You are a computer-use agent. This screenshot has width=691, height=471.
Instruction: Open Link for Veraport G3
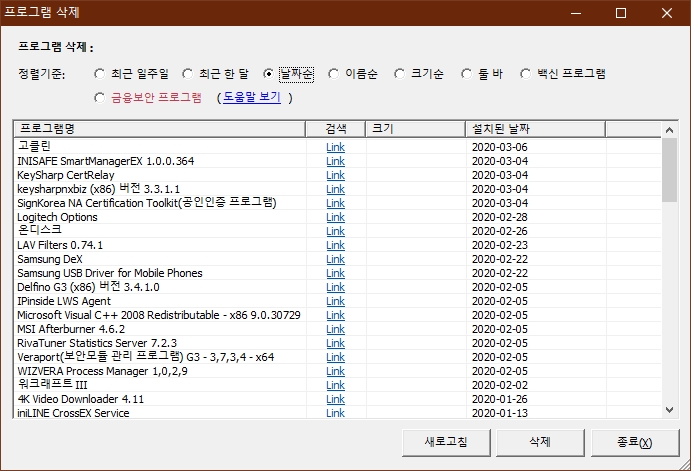tap(335, 357)
